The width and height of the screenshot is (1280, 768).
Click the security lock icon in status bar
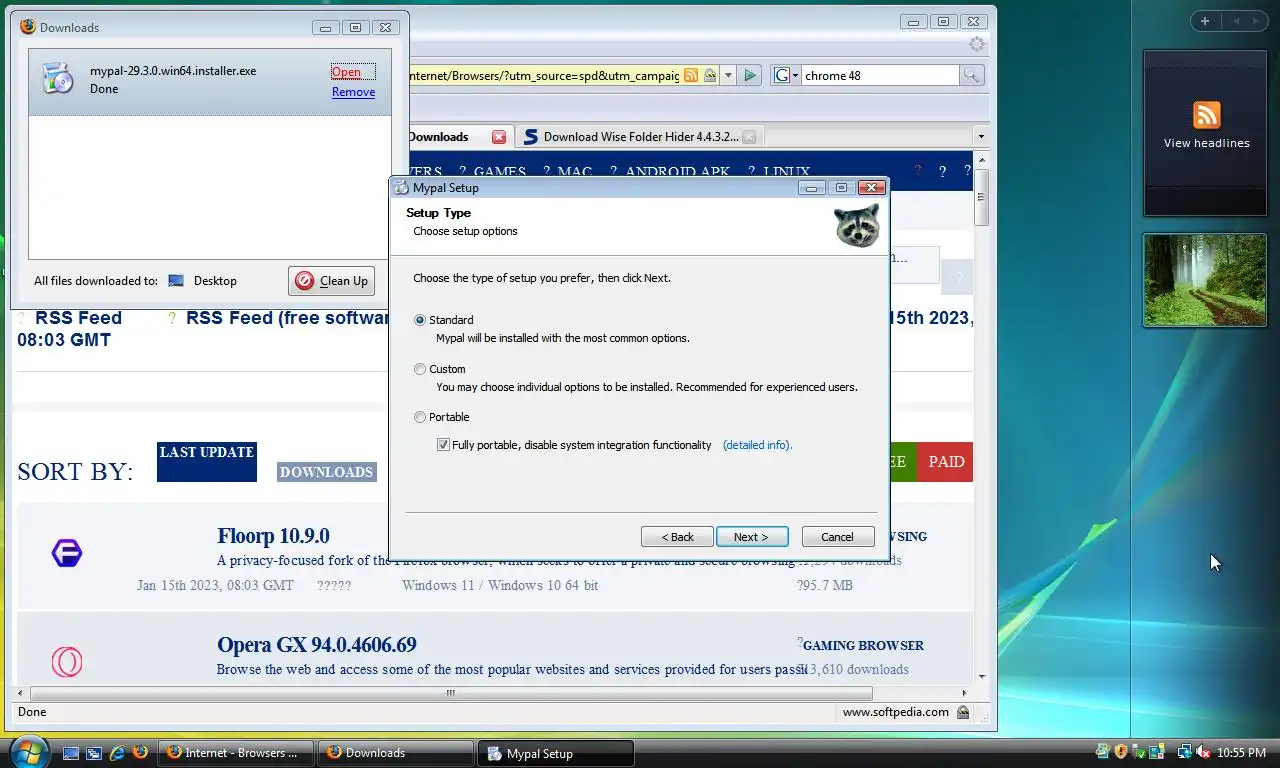(x=963, y=712)
